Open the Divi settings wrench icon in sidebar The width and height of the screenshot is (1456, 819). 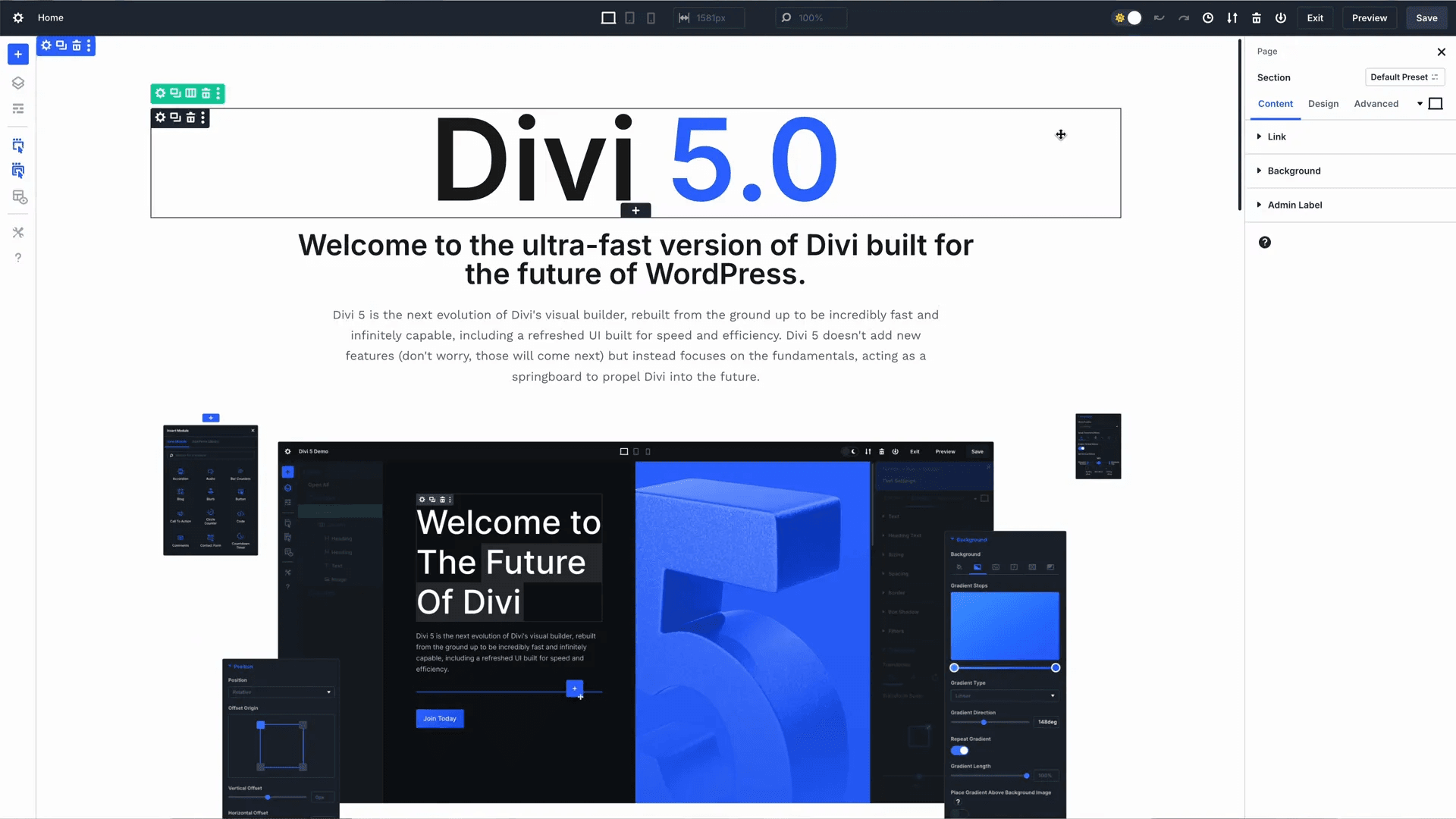pos(18,233)
